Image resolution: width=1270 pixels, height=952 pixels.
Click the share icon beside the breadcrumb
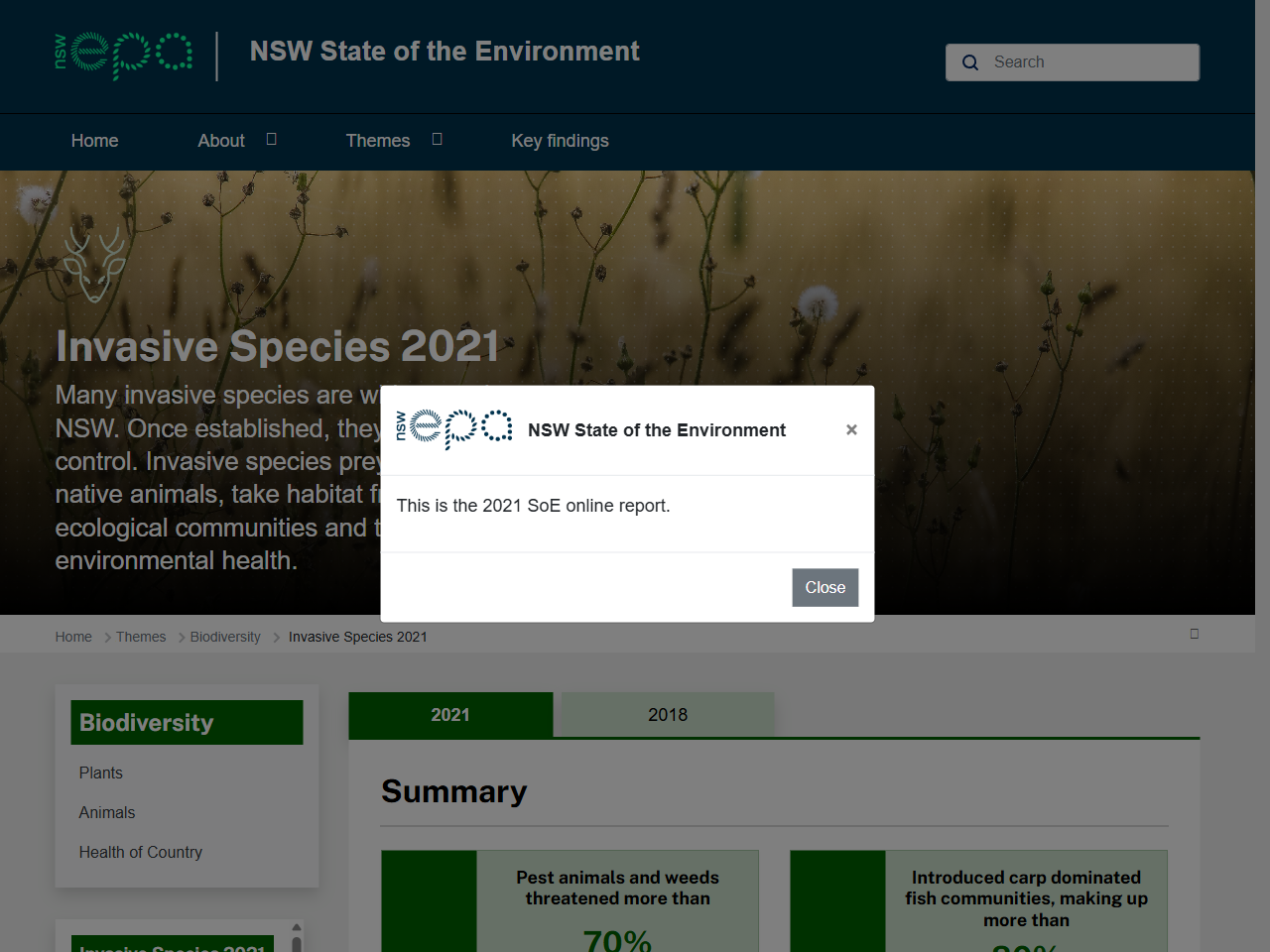1195,634
